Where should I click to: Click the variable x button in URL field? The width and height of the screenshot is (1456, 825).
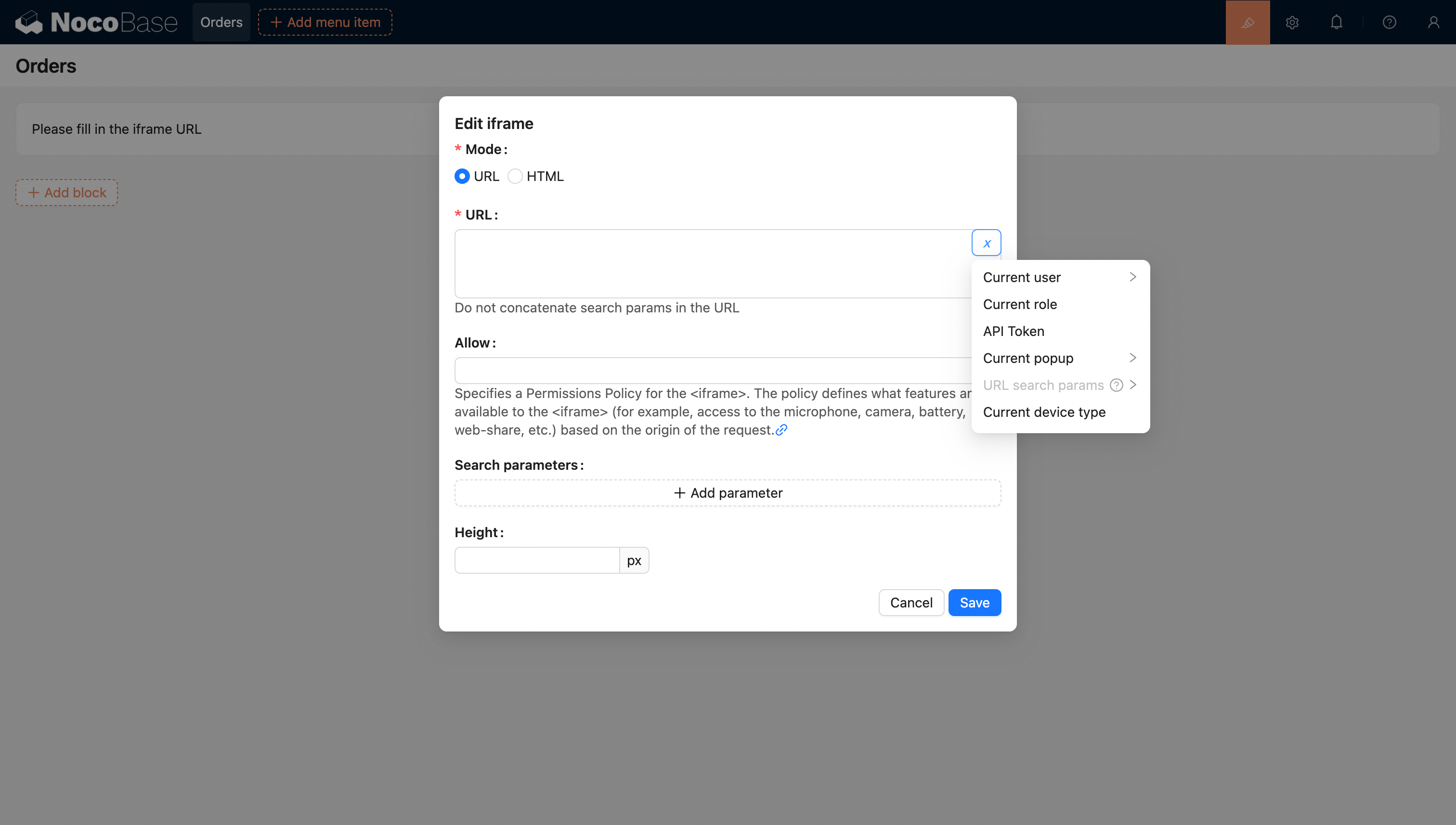[986, 243]
